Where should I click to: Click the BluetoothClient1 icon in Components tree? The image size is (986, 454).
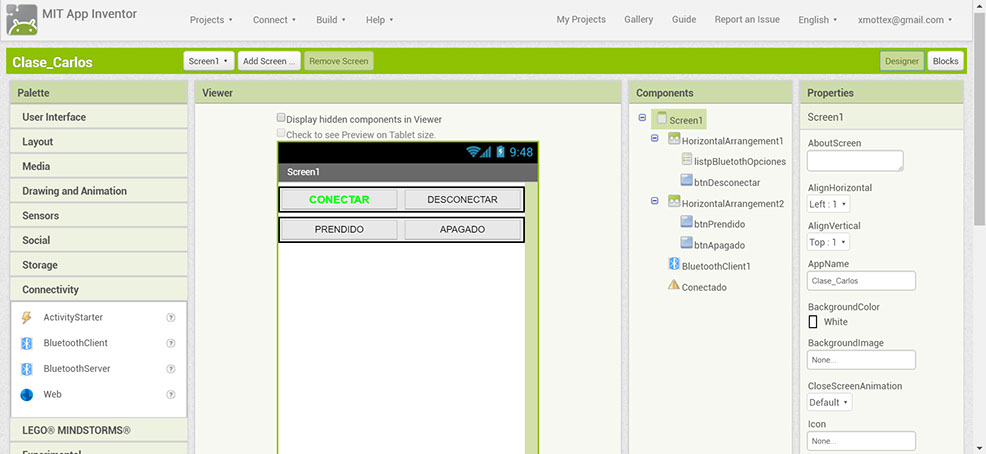coord(674,264)
